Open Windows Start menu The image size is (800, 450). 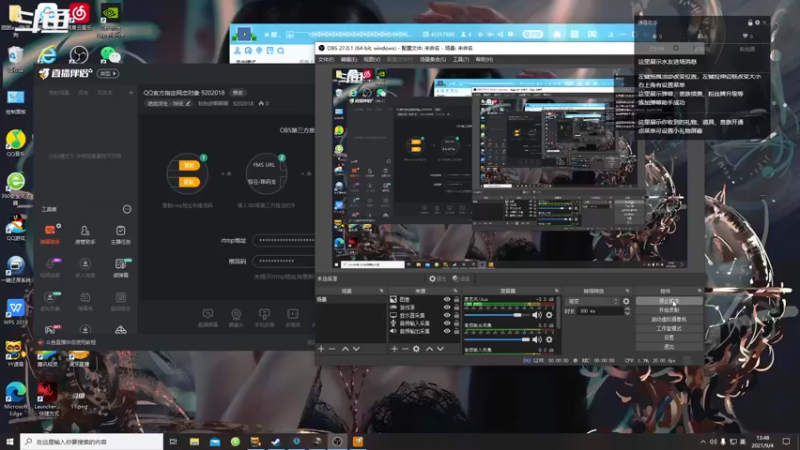(10, 442)
